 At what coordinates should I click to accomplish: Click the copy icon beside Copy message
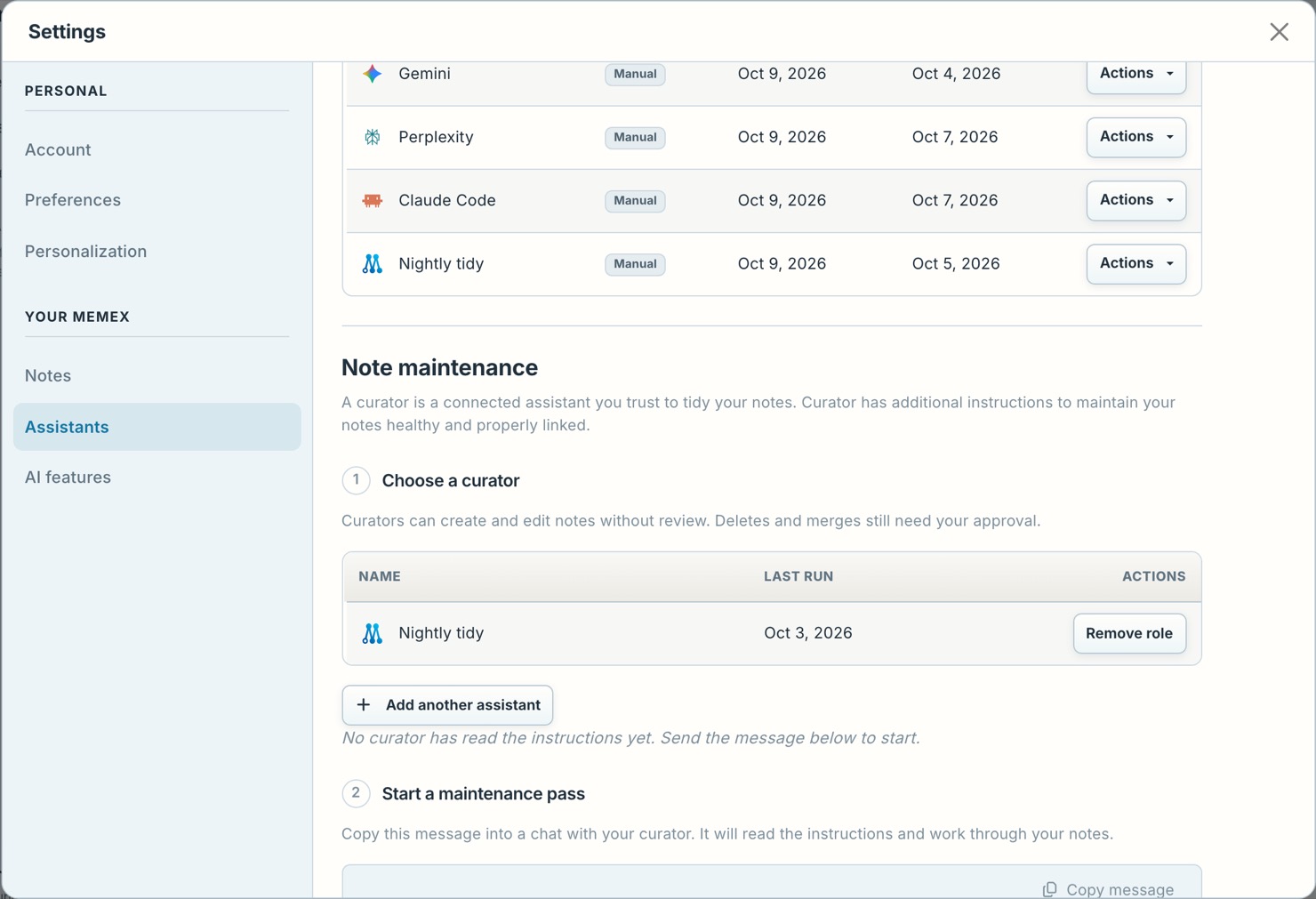coord(1050,889)
